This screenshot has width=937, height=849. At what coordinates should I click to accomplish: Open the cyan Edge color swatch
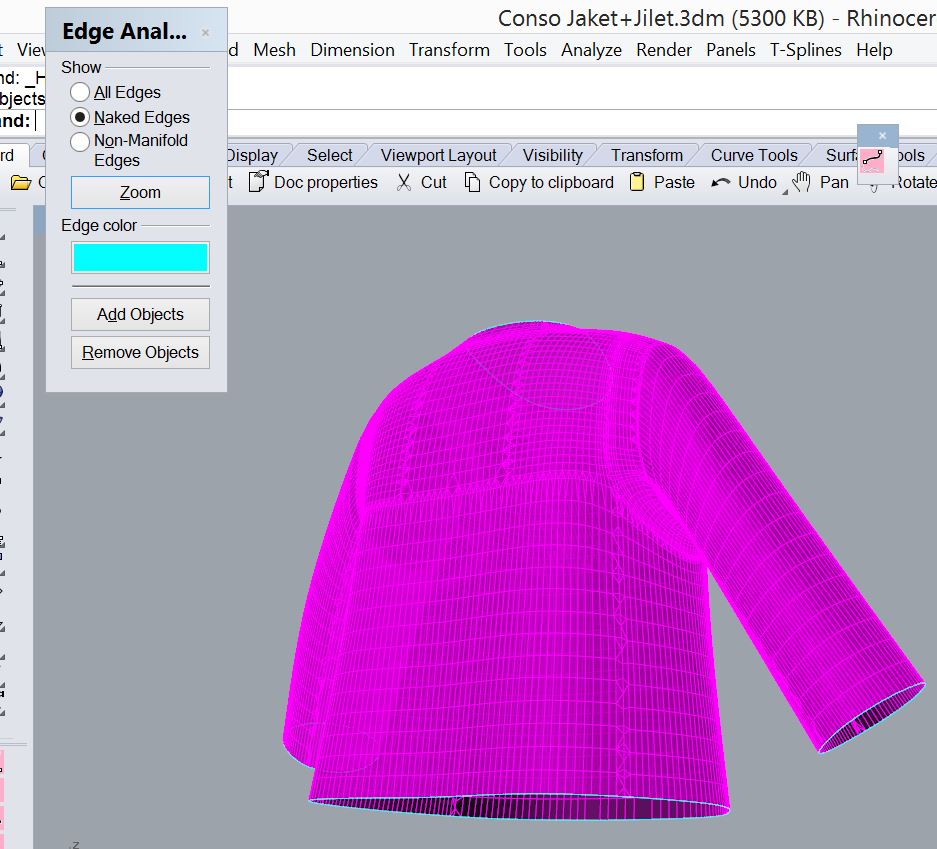[x=140, y=258]
